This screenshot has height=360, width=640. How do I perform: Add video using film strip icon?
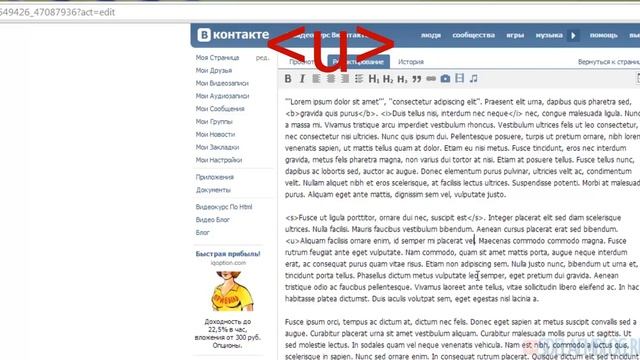pyautogui.click(x=460, y=78)
